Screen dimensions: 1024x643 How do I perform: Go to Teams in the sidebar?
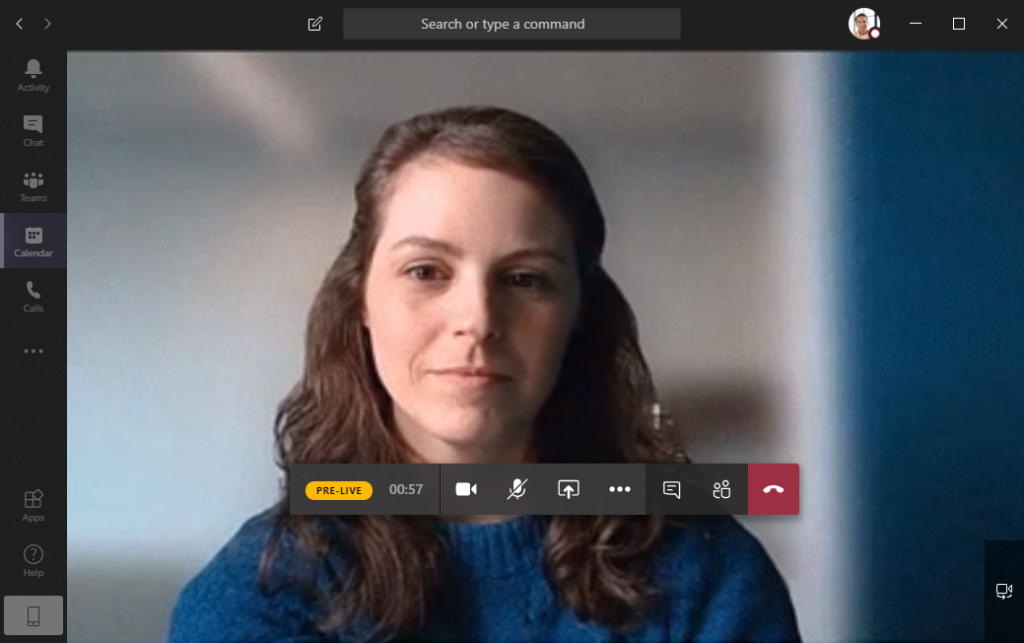click(x=33, y=186)
